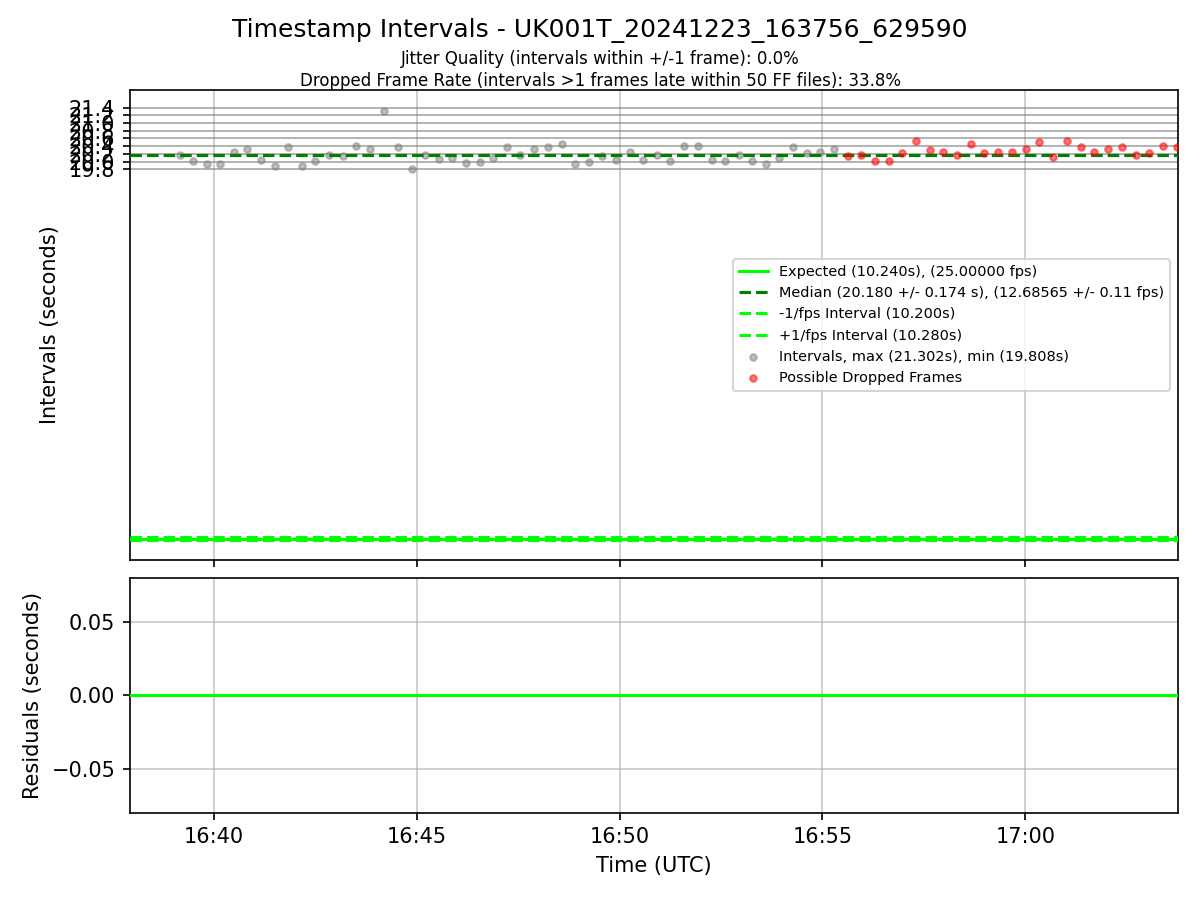The width and height of the screenshot is (1200, 900).
Task: Click the dark green dashed Median sample in the legend
Action: [753, 292]
